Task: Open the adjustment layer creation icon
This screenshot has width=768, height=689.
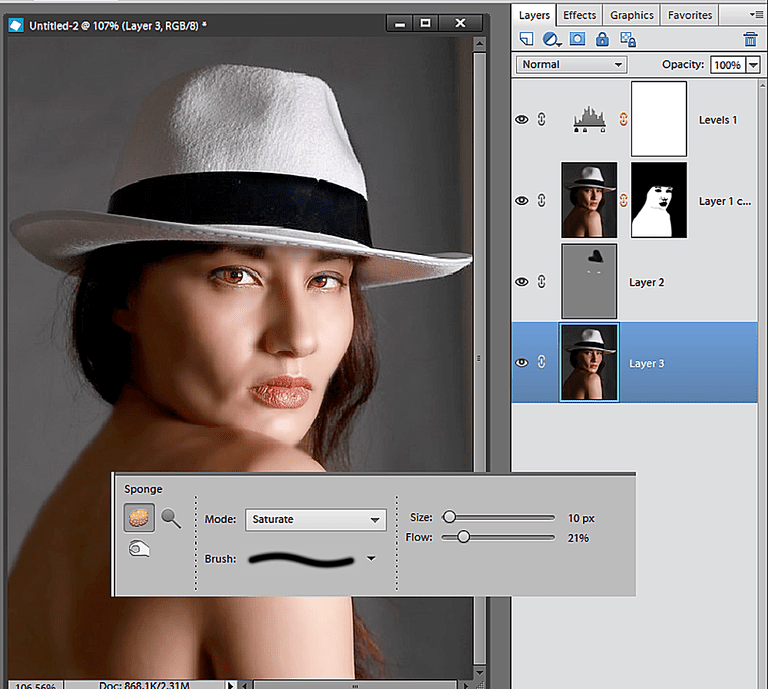Action: tap(552, 39)
